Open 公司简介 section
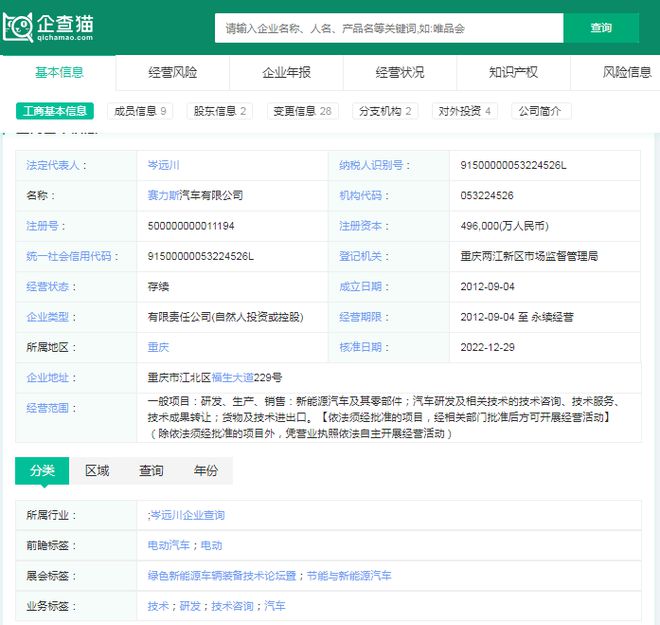The width and height of the screenshot is (660, 625). (540, 111)
